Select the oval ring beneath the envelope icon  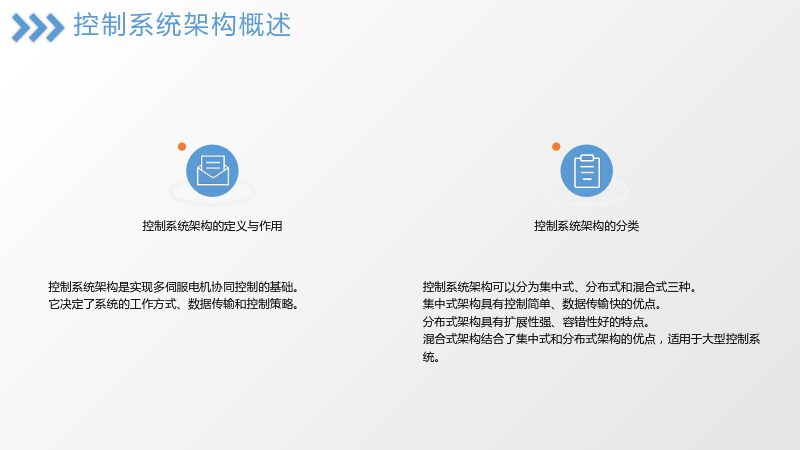point(212,193)
